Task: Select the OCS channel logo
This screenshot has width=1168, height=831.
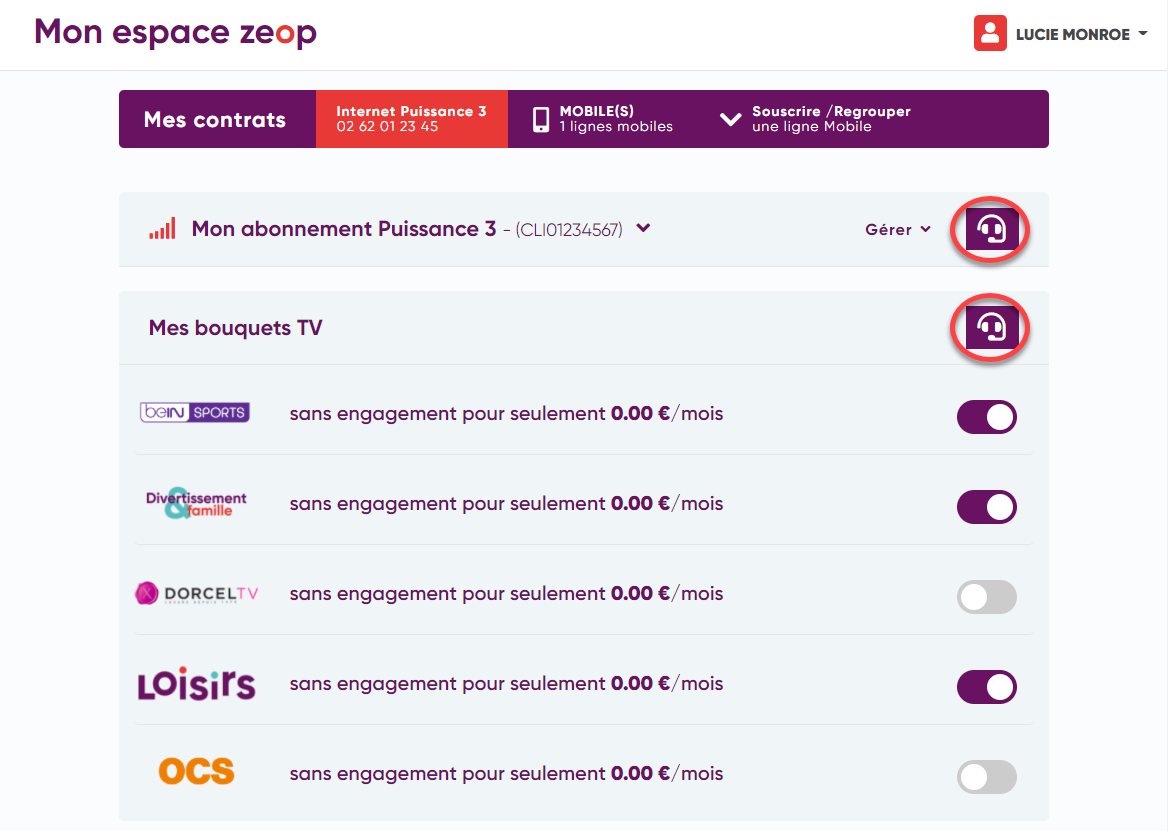Action: (196, 772)
